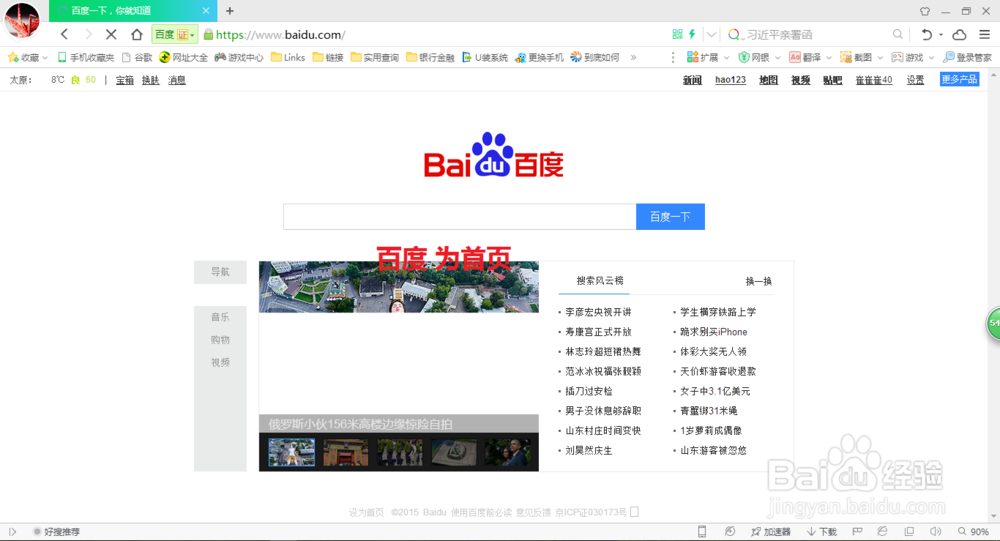Screen dimensions: 1000x541
Task: Open the 跪求别买iPhone hot search
Action: tap(714, 332)
